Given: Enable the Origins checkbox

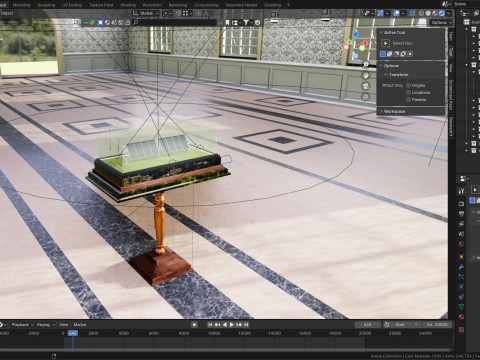Looking at the screenshot, I should tap(408, 85).
